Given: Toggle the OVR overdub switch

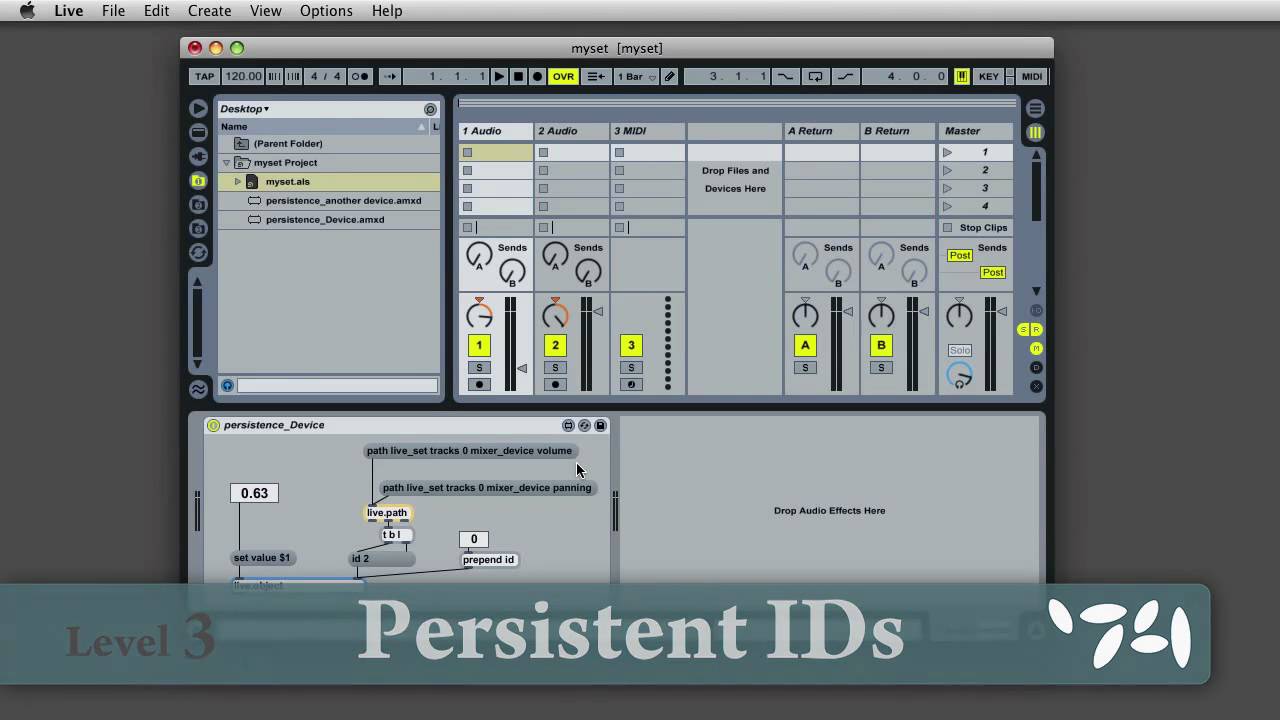Looking at the screenshot, I should tap(564, 77).
